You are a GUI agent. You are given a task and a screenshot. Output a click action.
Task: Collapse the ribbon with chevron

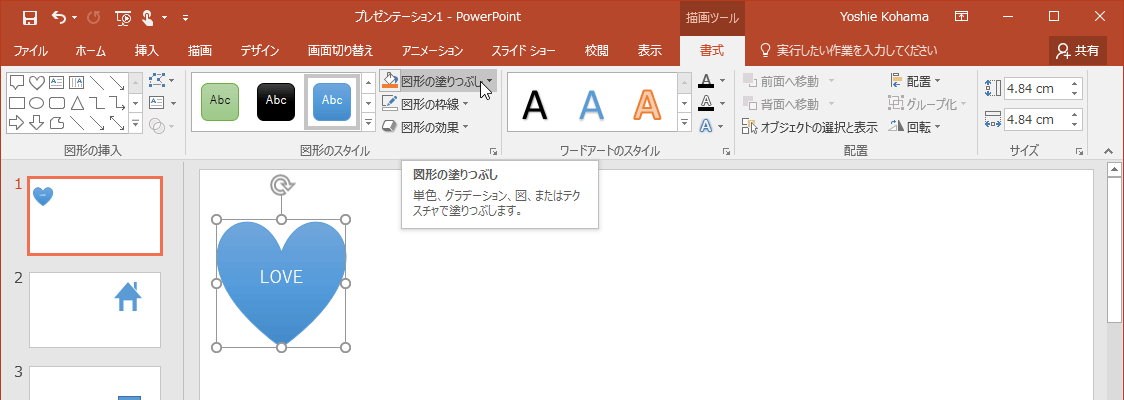[1108, 151]
